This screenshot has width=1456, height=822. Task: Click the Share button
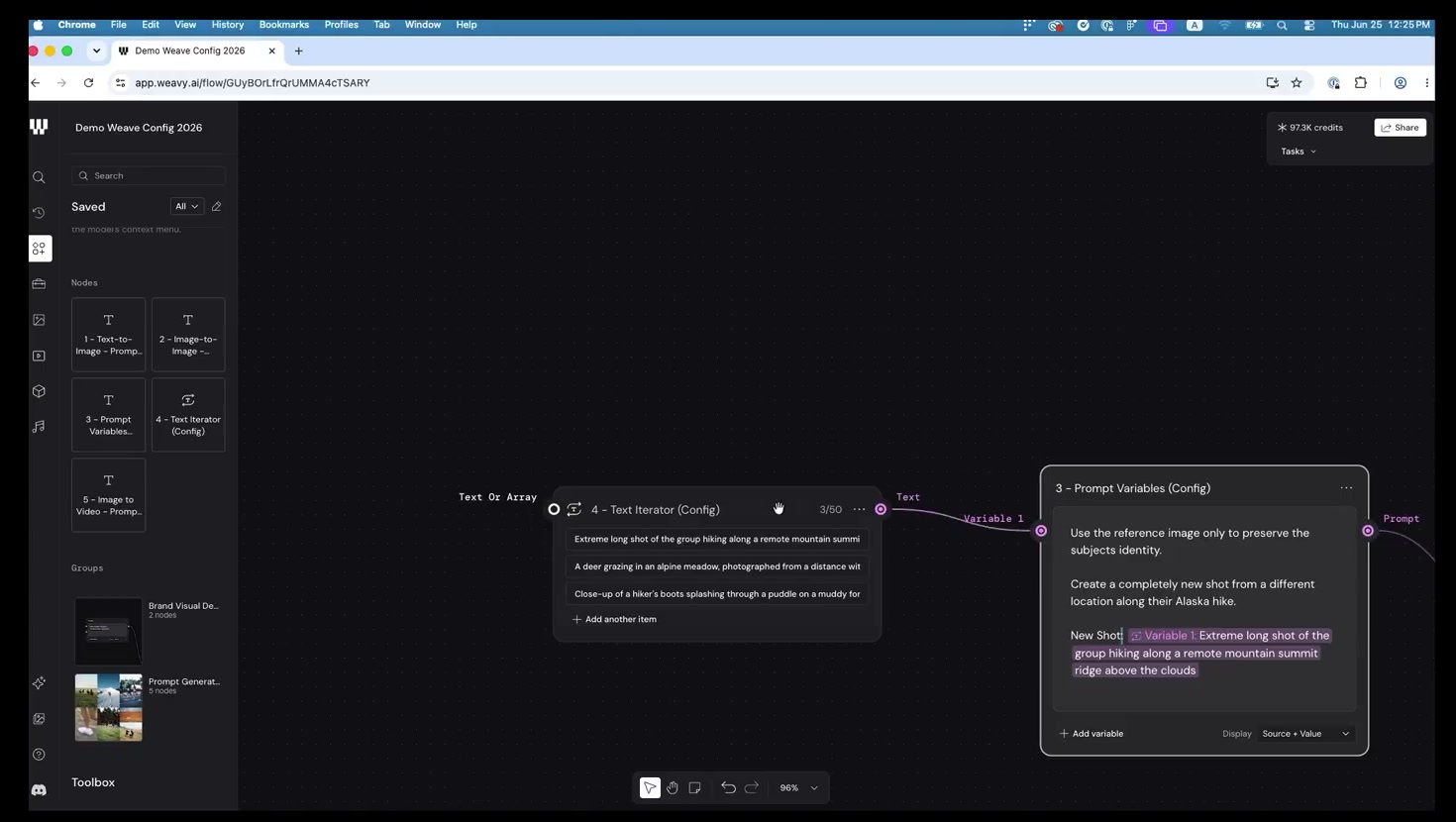point(1400,127)
